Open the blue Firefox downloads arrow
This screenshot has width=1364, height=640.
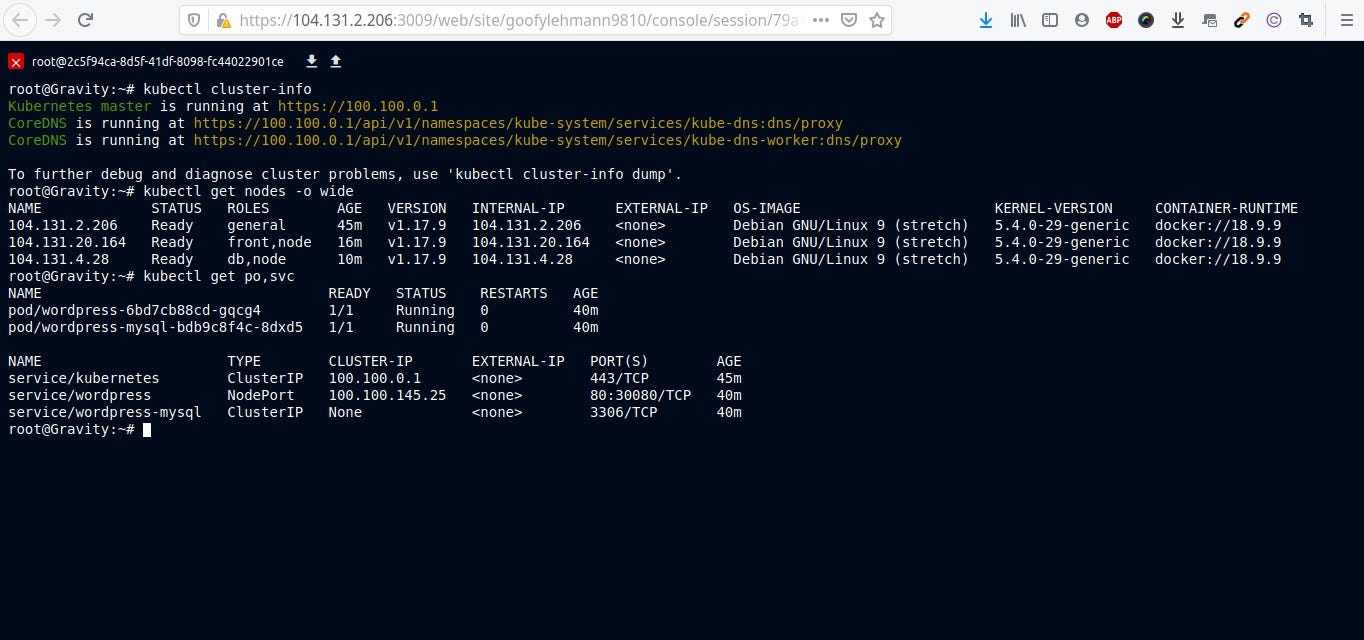(986, 20)
